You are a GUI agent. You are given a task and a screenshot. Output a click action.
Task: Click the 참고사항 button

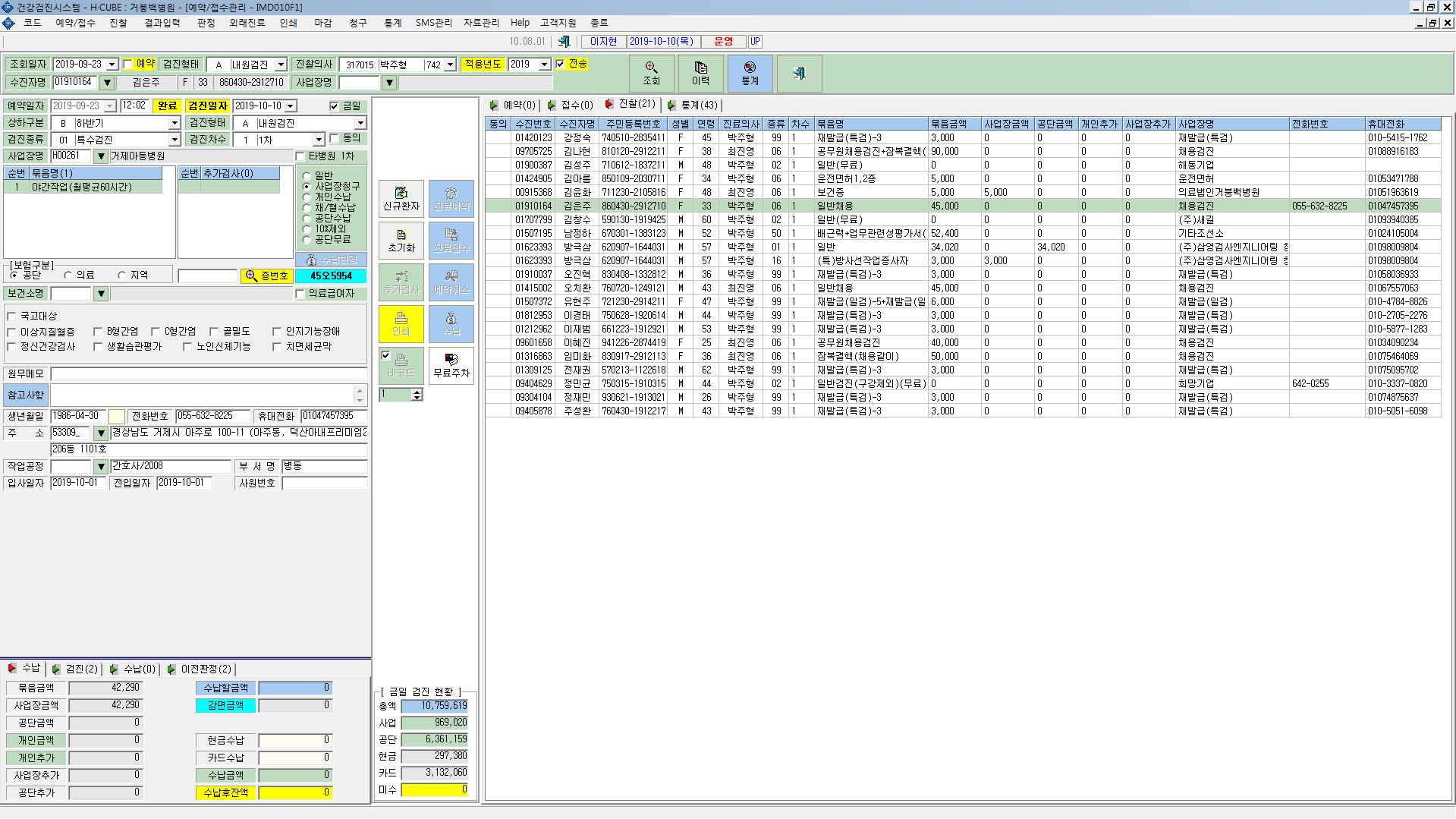[x=26, y=395]
